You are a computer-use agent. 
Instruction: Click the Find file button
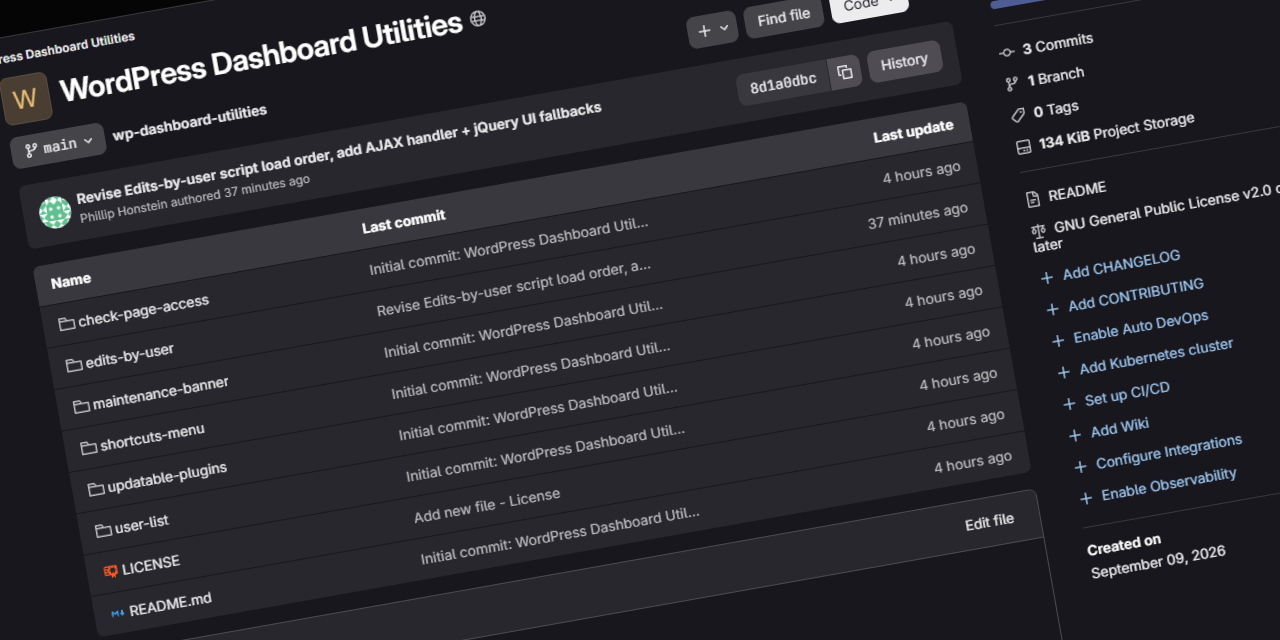(784, 18)
